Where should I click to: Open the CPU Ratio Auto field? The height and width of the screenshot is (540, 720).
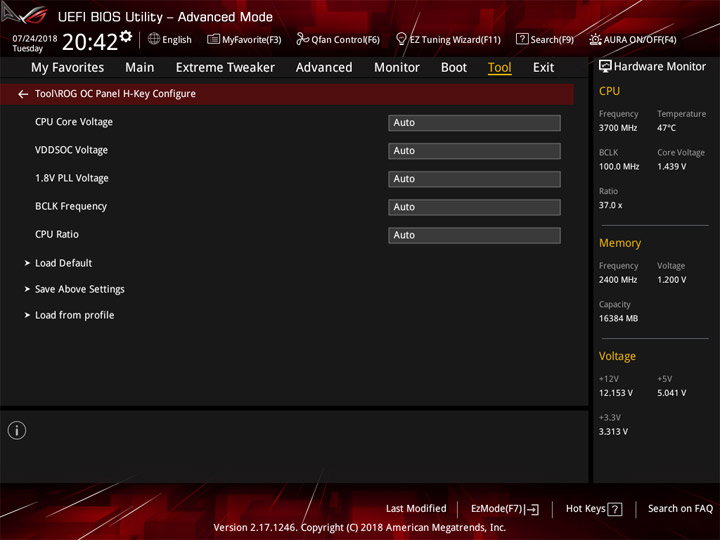click(x=474, y=235)
